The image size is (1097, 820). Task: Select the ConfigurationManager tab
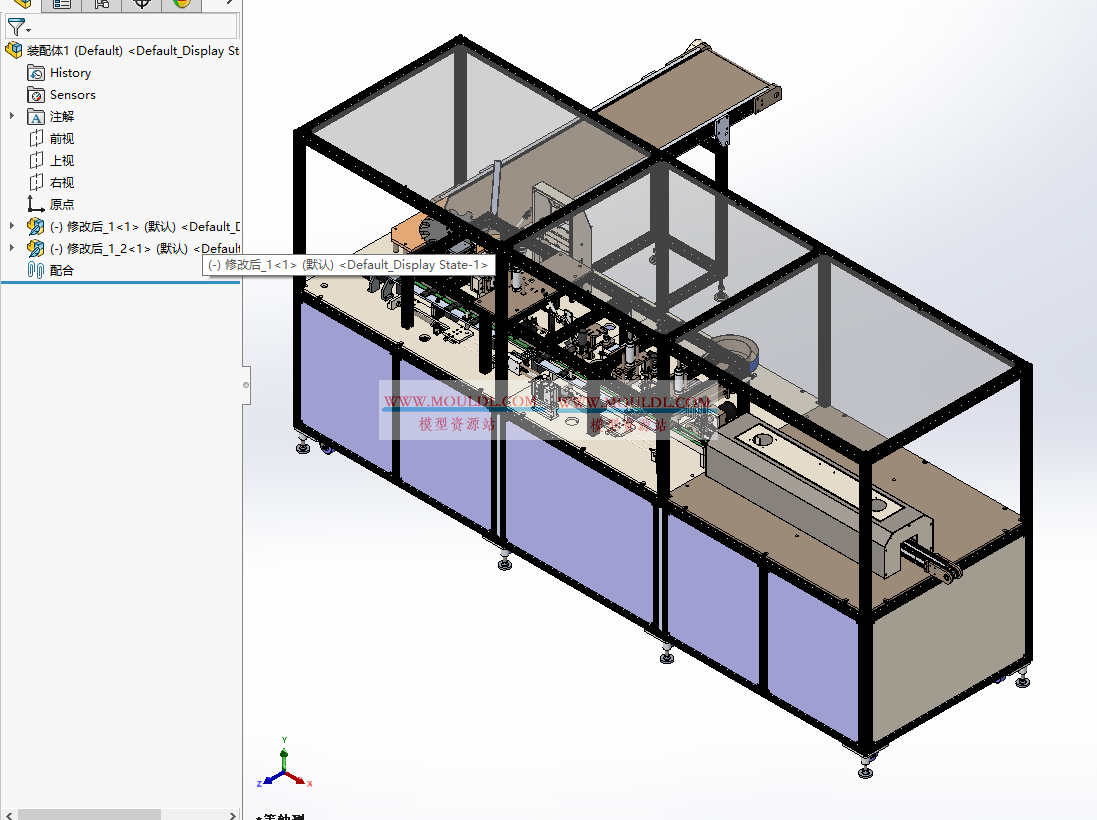pos(100,5)
